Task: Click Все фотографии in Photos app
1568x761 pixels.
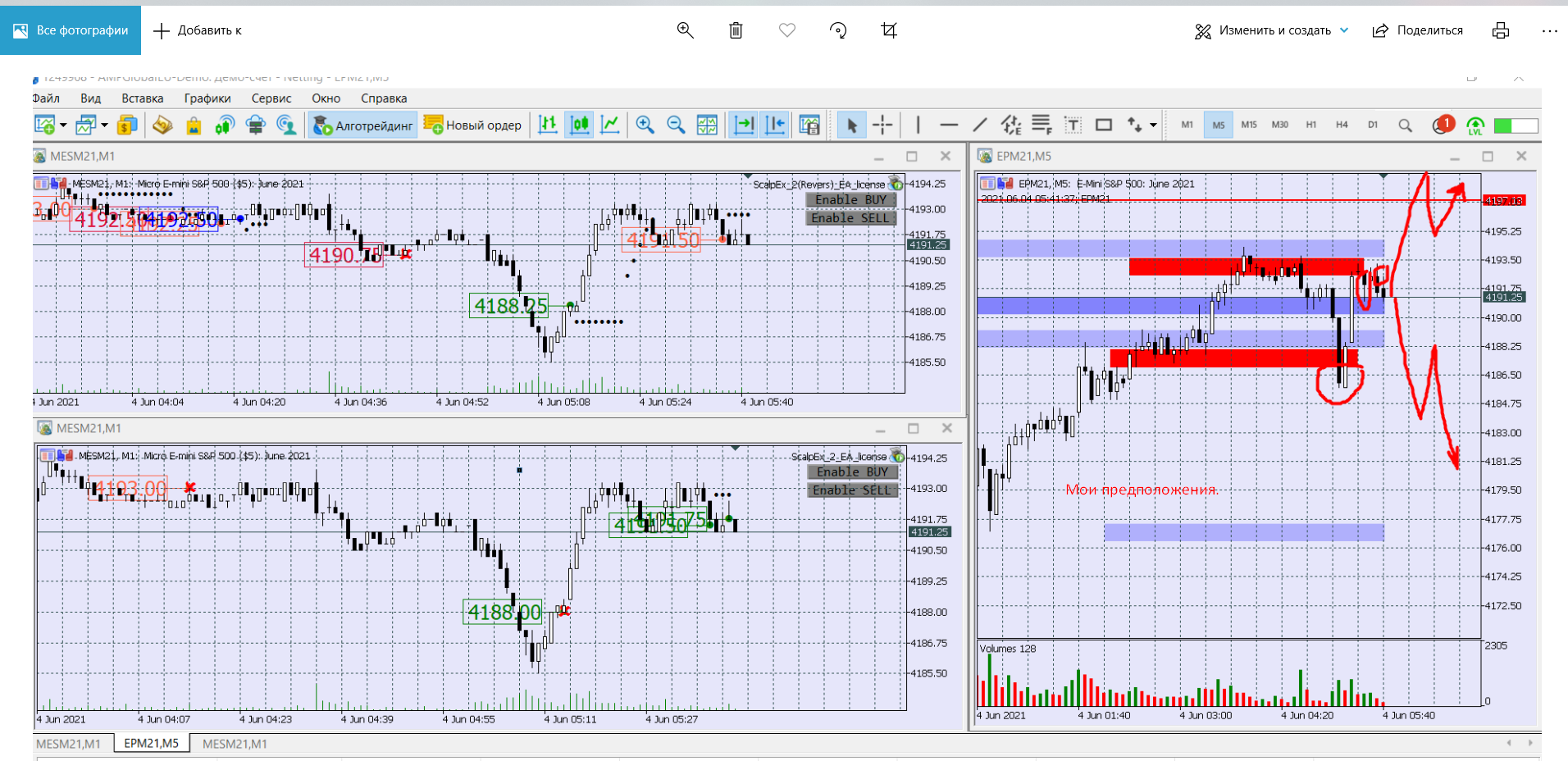Action: coord(71,30)
